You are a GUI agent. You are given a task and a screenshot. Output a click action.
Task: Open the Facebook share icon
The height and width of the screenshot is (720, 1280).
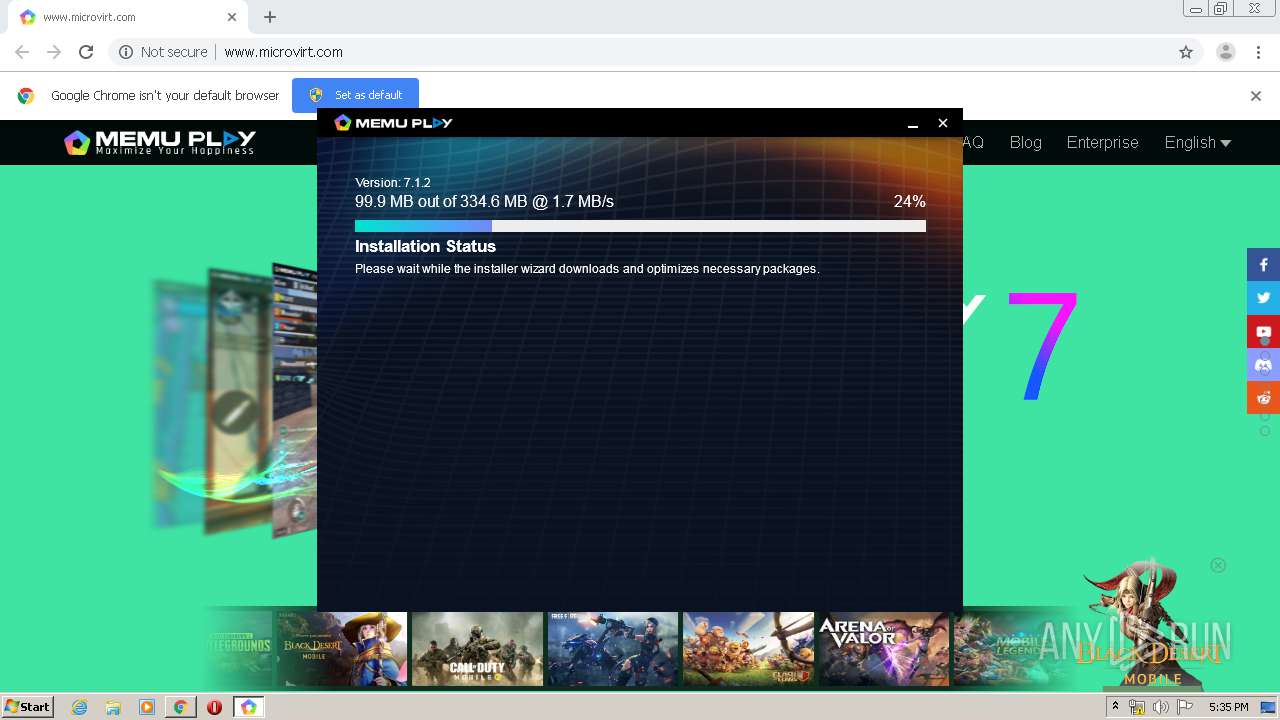pyautogui.click(x=1263, y=265)
